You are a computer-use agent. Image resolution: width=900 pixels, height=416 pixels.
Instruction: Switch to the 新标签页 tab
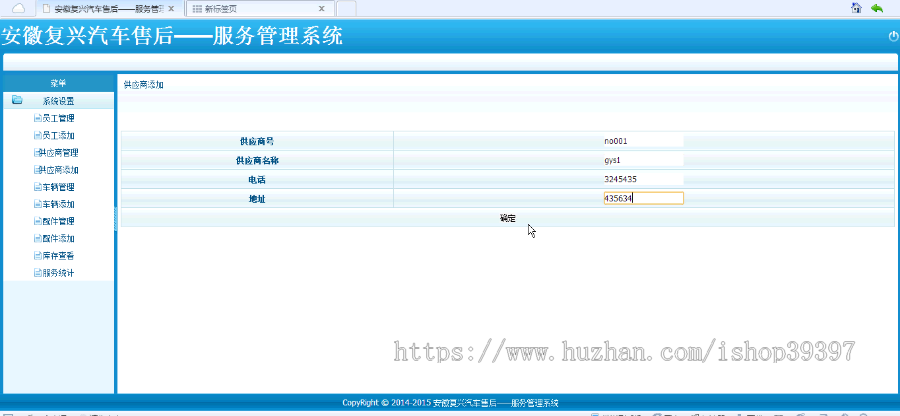[x=259, y=9]
